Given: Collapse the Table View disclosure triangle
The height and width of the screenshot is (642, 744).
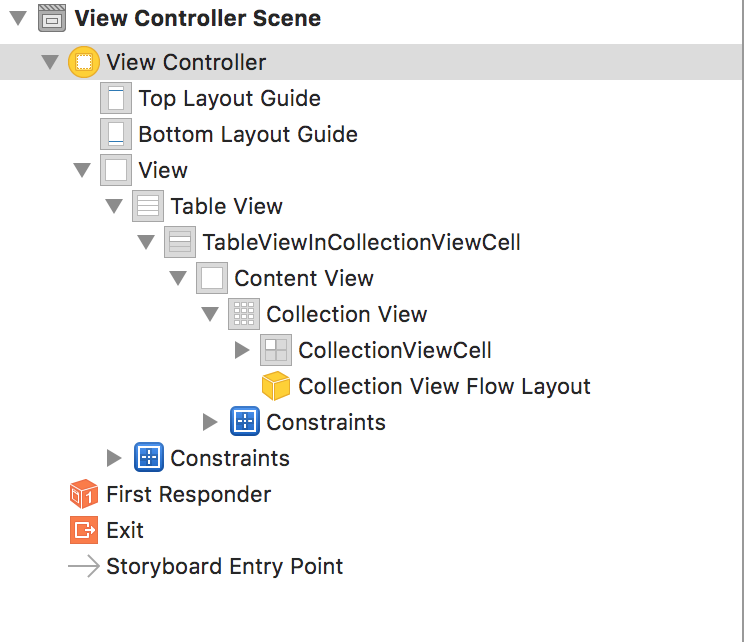Looking at the screenshot, I should click(114, 206).
